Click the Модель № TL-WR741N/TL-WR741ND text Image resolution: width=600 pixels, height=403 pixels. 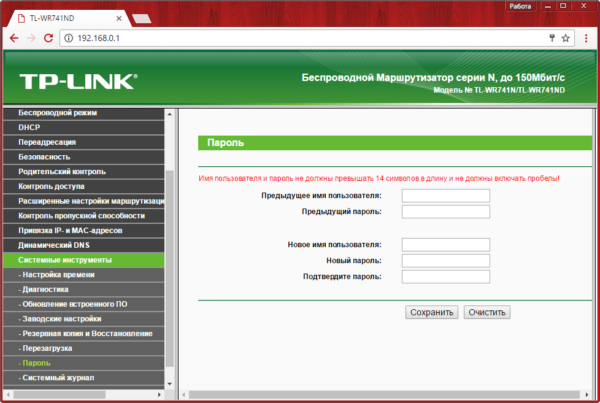(x=499, y=90)
